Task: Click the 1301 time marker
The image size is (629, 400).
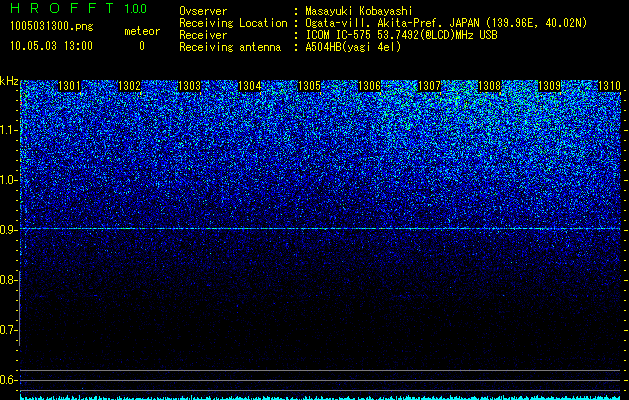Action: point(69,86)
